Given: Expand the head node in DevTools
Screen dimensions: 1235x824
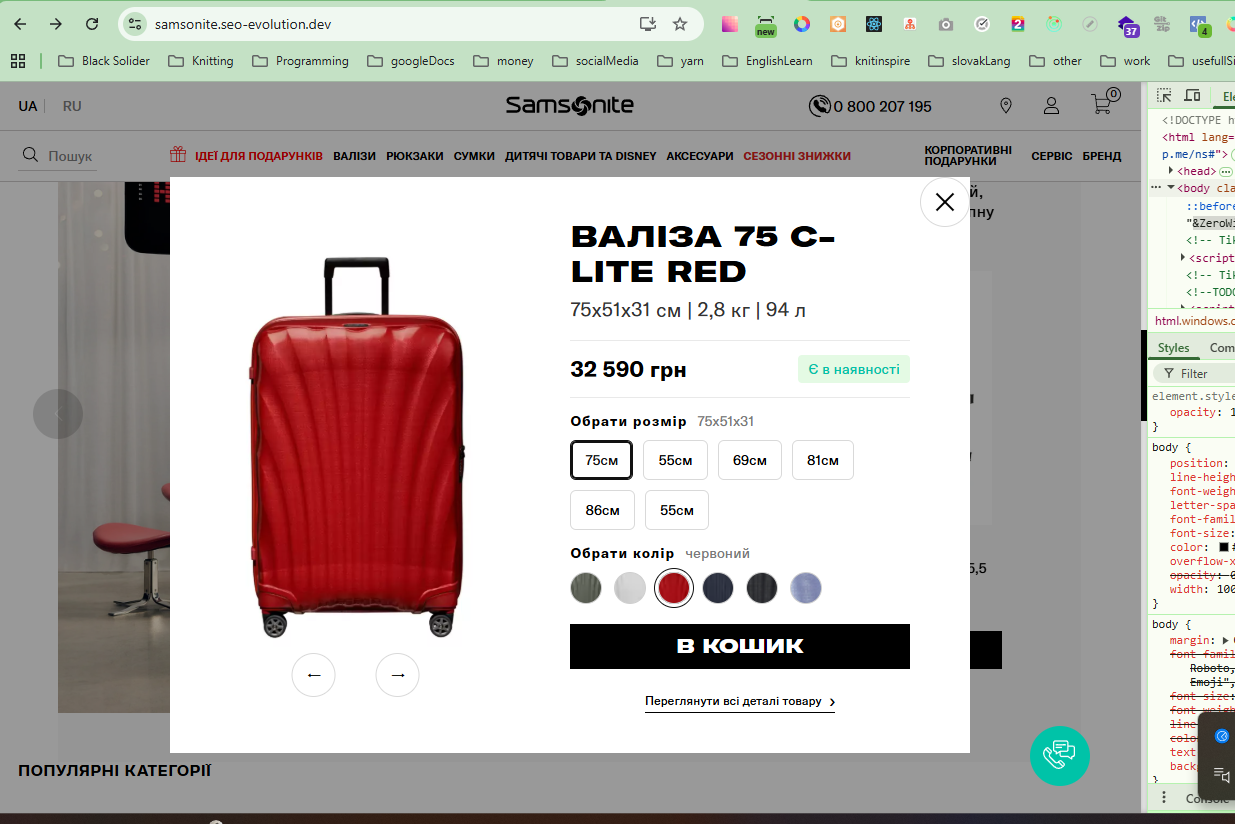Looking at the screenshot, I should tap(1171, 171).
